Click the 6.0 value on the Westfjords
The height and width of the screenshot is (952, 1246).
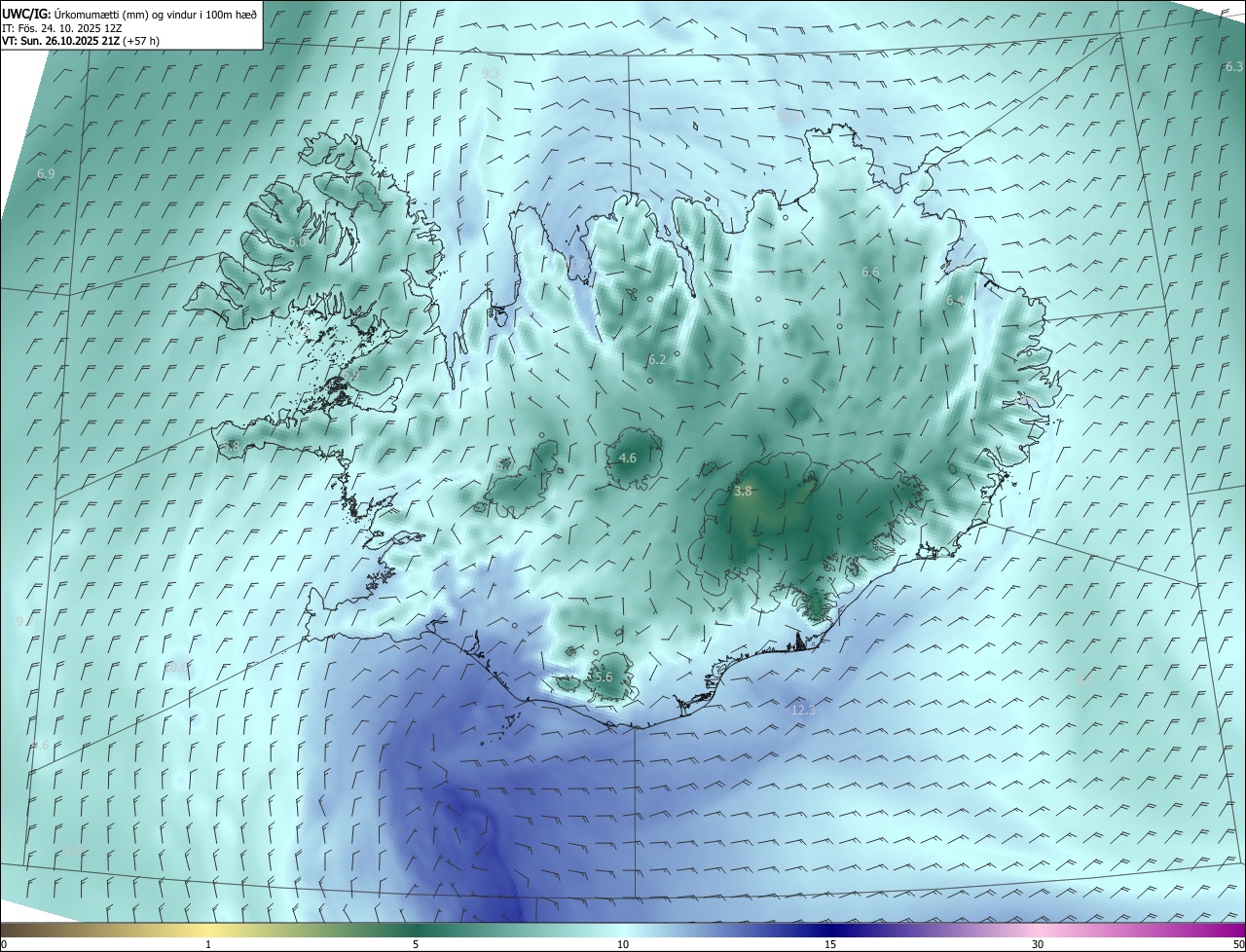[297, 241]
